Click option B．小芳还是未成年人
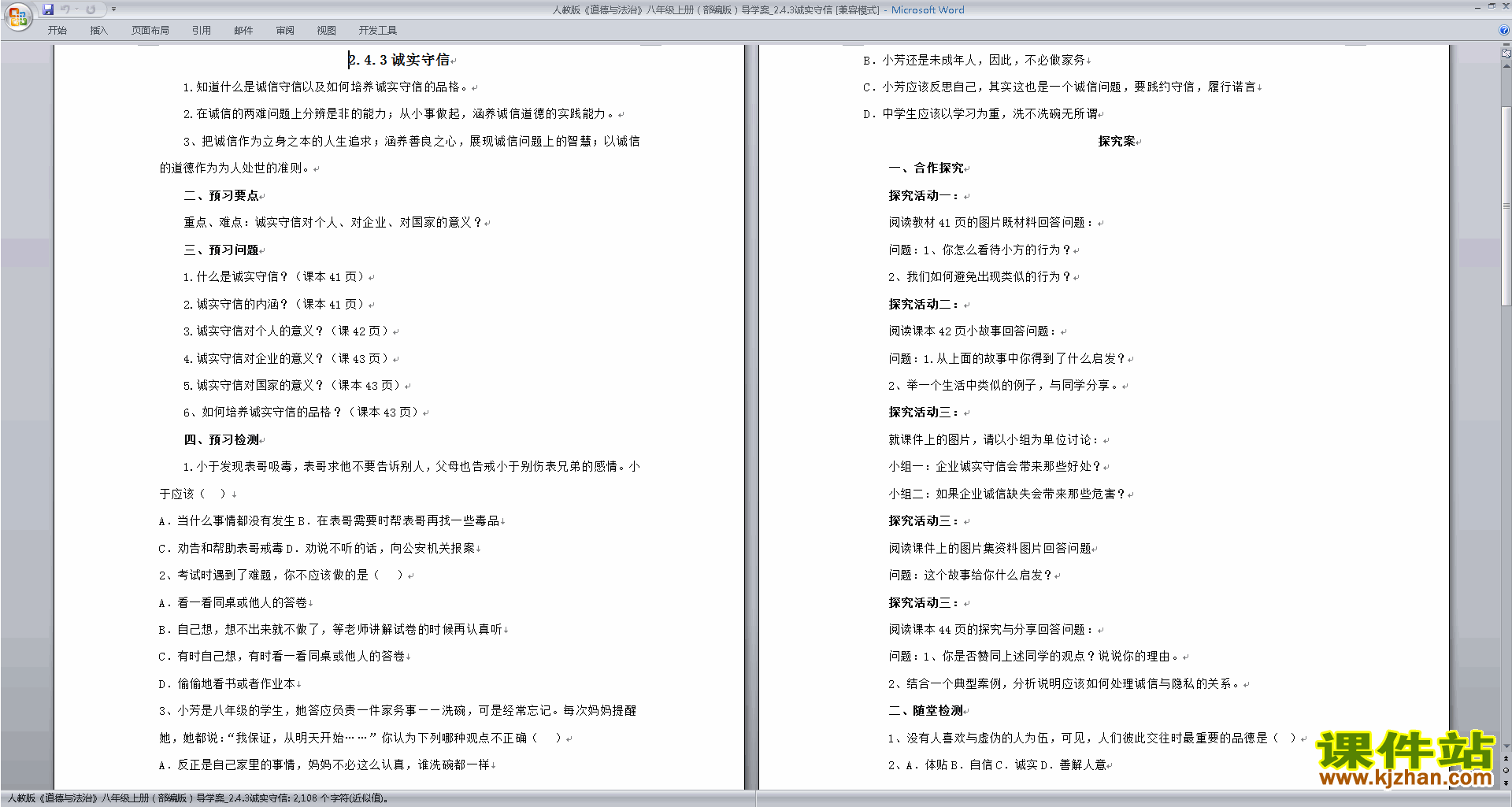Screen dimensions: 1512x807 (974, 60)
